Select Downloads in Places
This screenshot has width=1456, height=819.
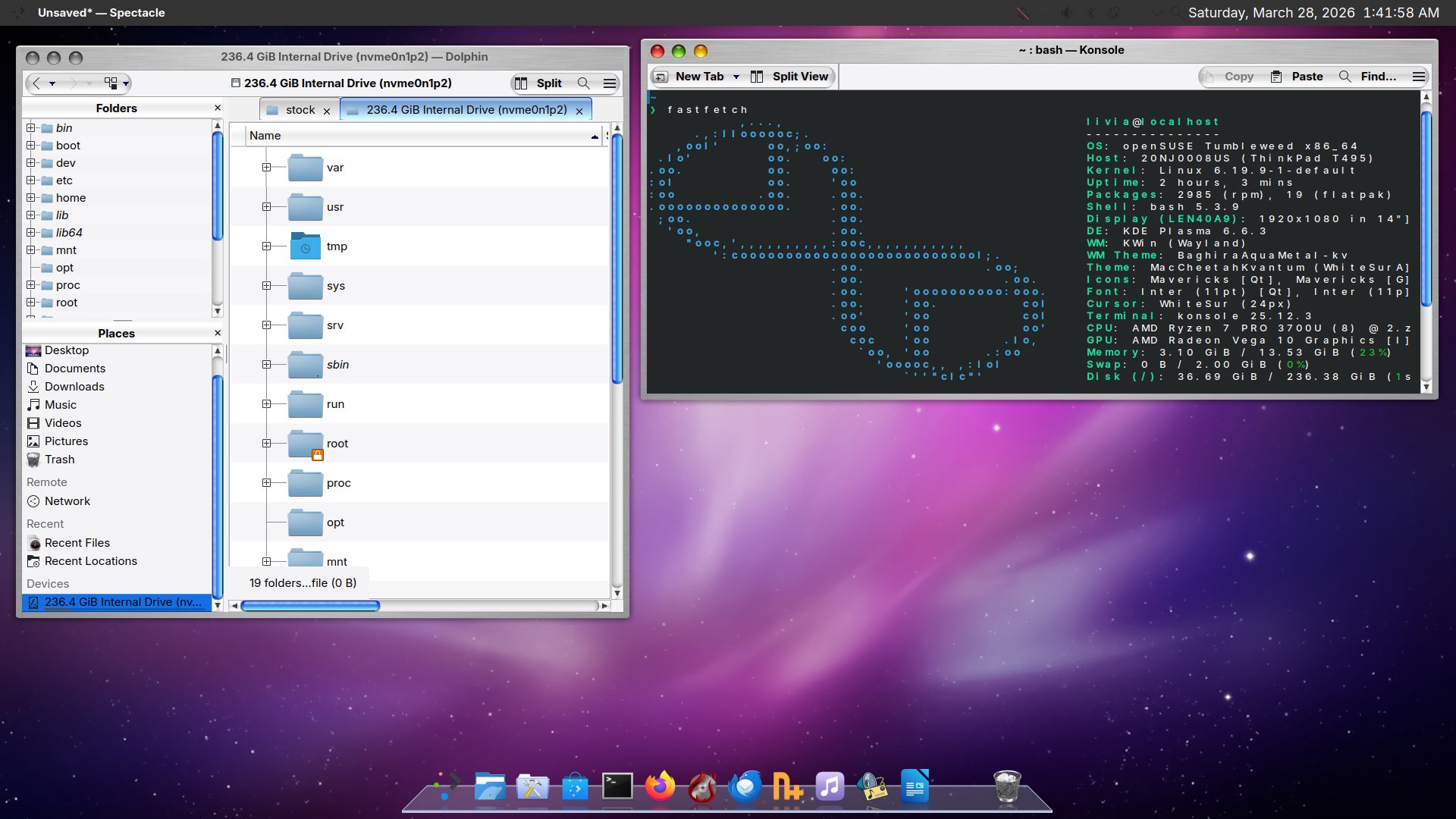74,387
